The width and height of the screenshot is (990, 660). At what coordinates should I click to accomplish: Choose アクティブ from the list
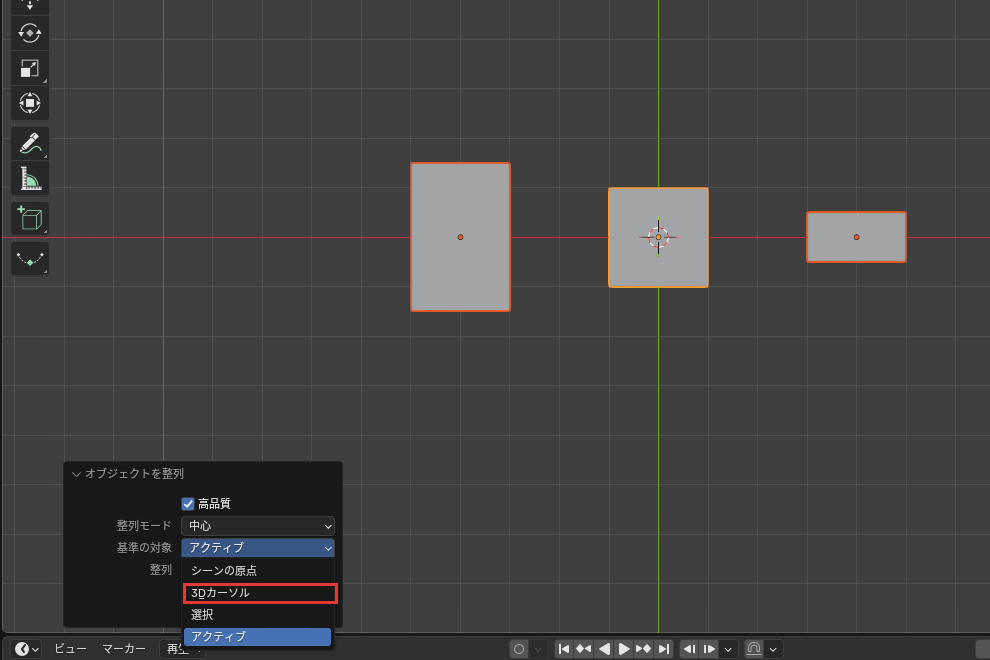point(258,637)
